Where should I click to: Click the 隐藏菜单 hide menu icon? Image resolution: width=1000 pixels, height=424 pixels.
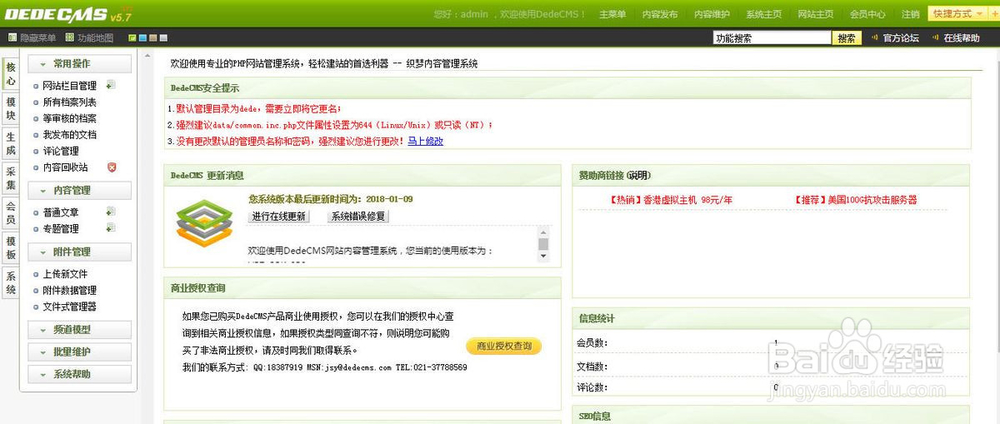pos(12,38)
